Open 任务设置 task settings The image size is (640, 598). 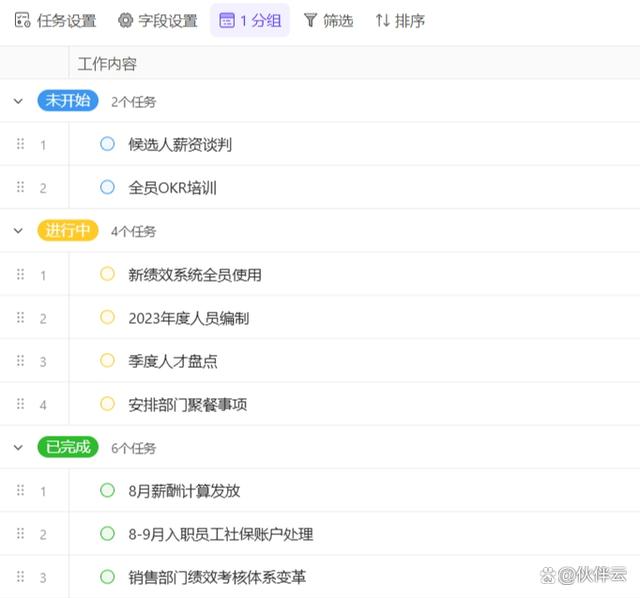(x=55, y=20)
